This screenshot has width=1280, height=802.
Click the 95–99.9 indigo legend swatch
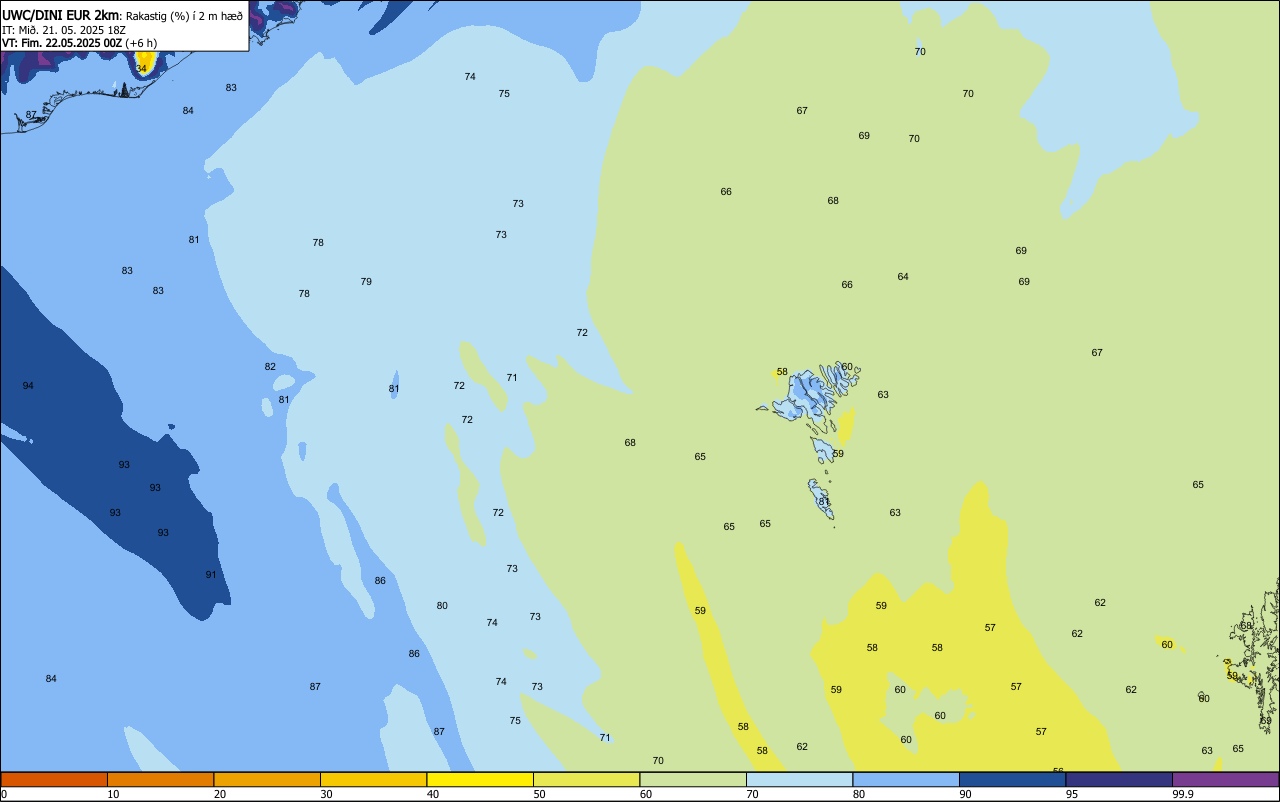[x=1119, y=779]
